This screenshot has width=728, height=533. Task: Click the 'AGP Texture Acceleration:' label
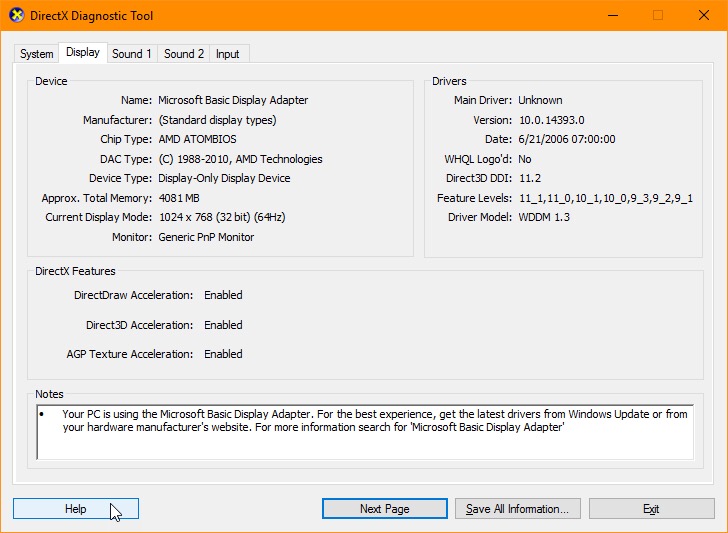pos(130,354)
